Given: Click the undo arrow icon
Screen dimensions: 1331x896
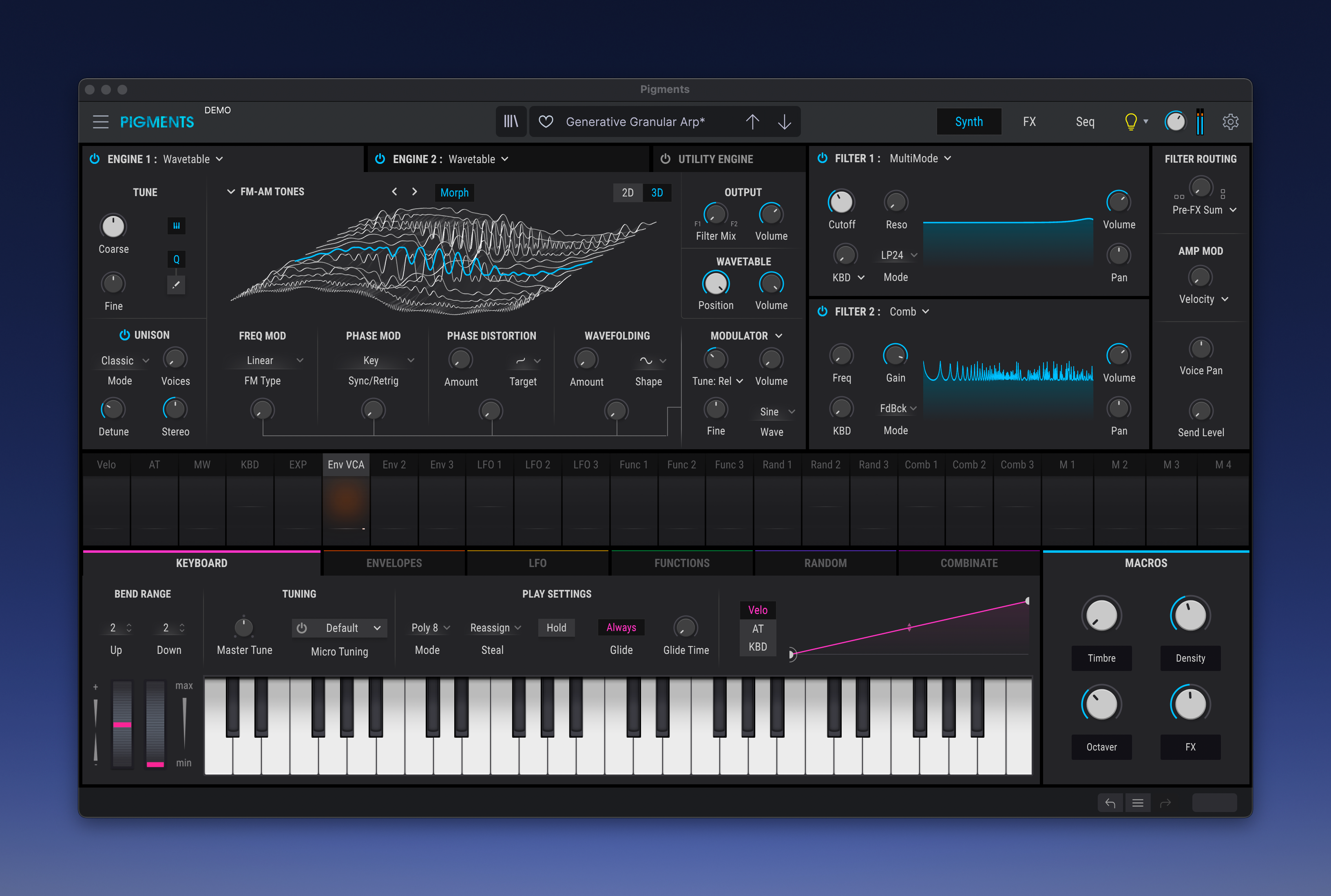Looking at the screenshot, I should click(x=1110, y=803).
